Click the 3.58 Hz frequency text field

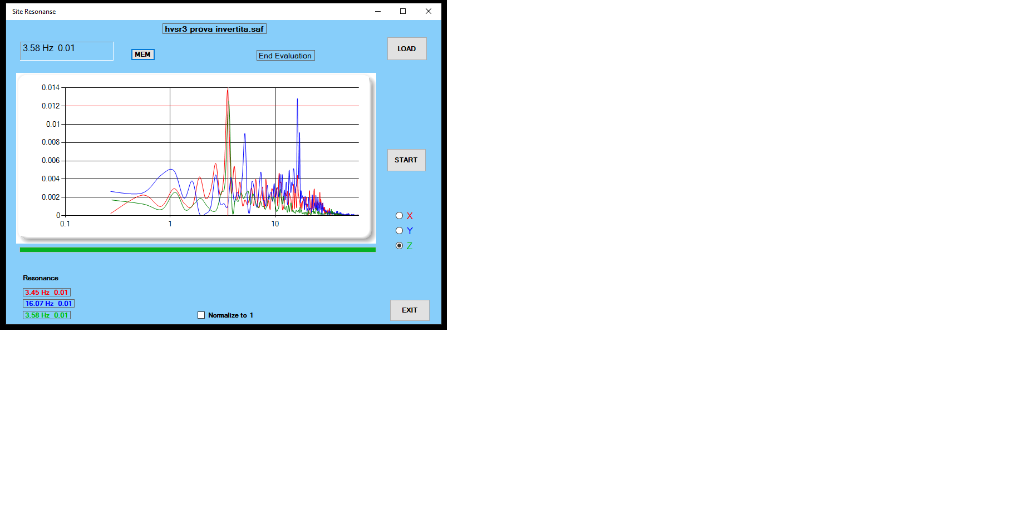[66, 49]
